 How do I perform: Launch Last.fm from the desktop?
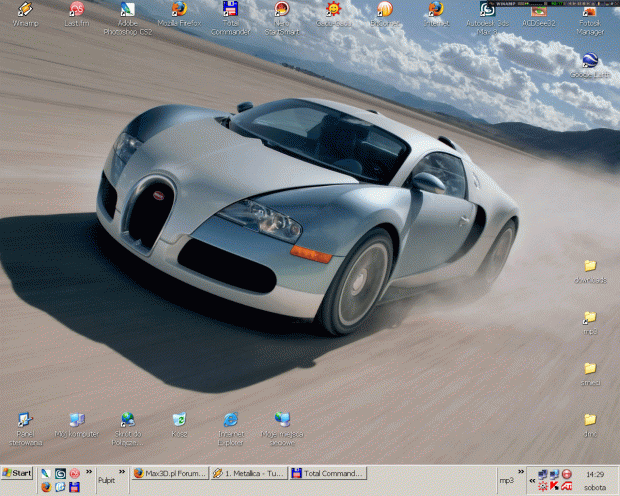[76, 10]
